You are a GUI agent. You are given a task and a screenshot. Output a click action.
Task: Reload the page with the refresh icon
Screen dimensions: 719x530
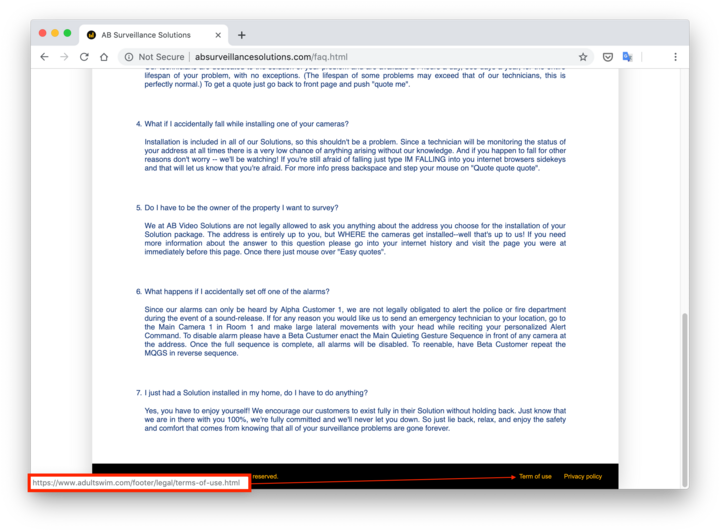pyautogui.click(x=84, y=57)
